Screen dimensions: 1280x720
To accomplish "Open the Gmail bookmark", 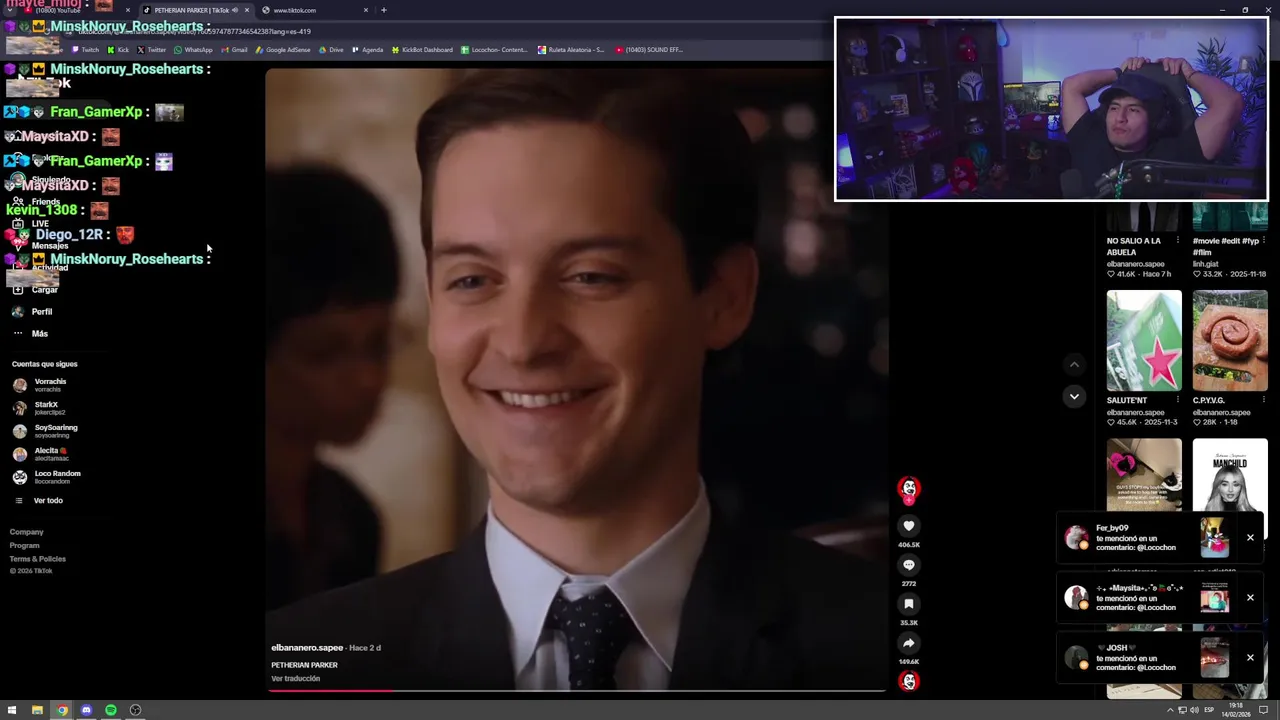I will (234, 50).
